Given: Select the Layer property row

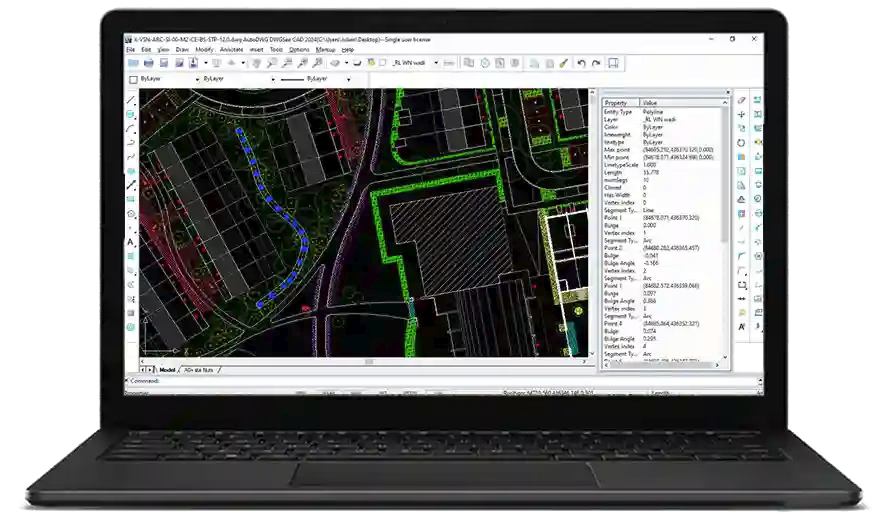Looking at the screenshot, I should [x=661, y=119].
